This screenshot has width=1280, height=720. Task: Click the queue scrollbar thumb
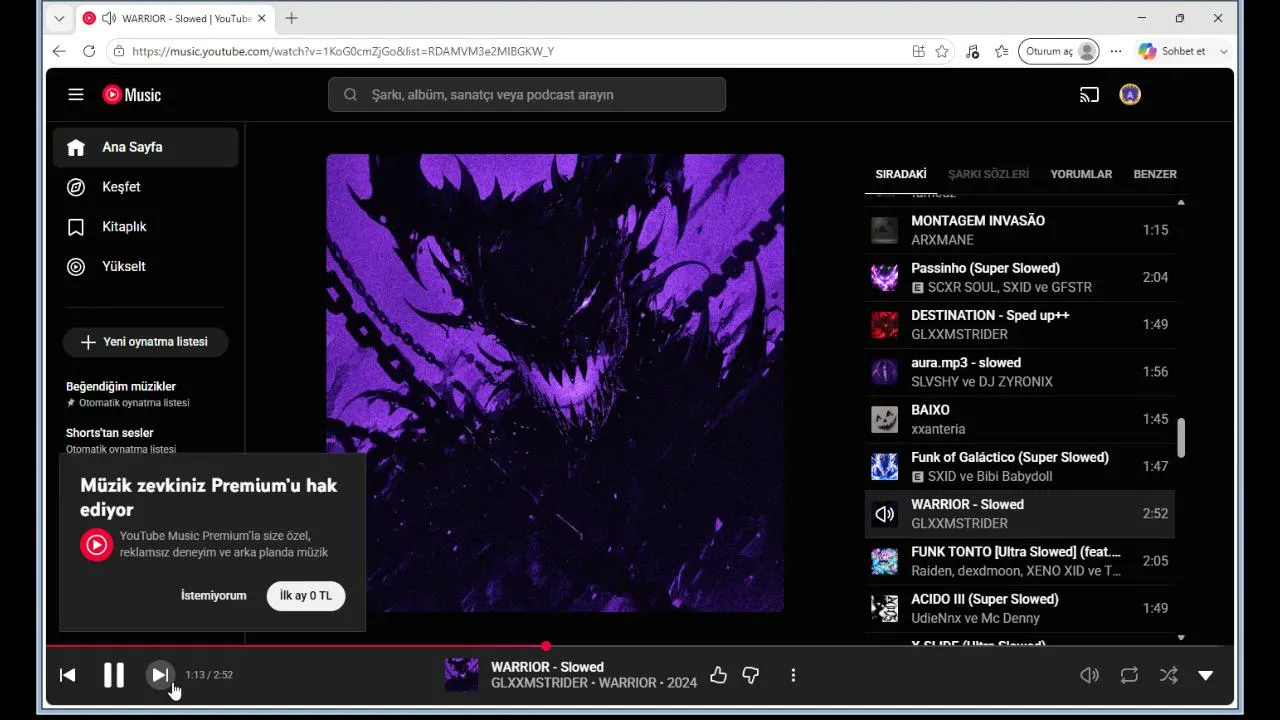[1181, 438]
